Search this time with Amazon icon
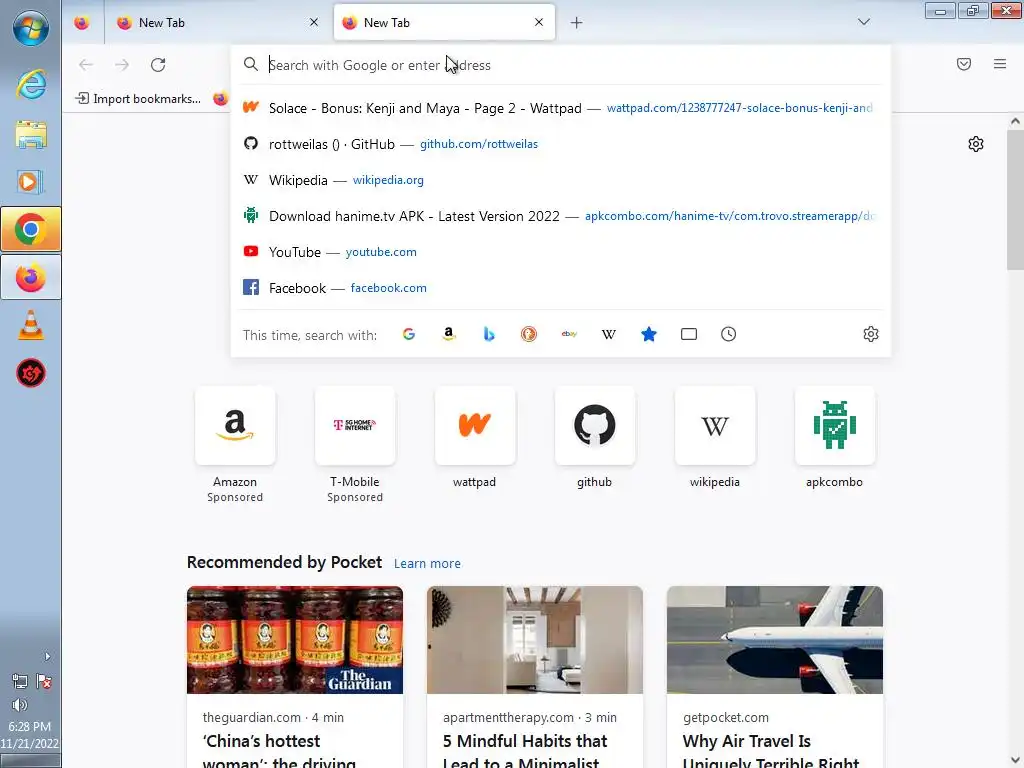Image resolution: width=1024 pixels, height=768 pixels. coord(449,334)
